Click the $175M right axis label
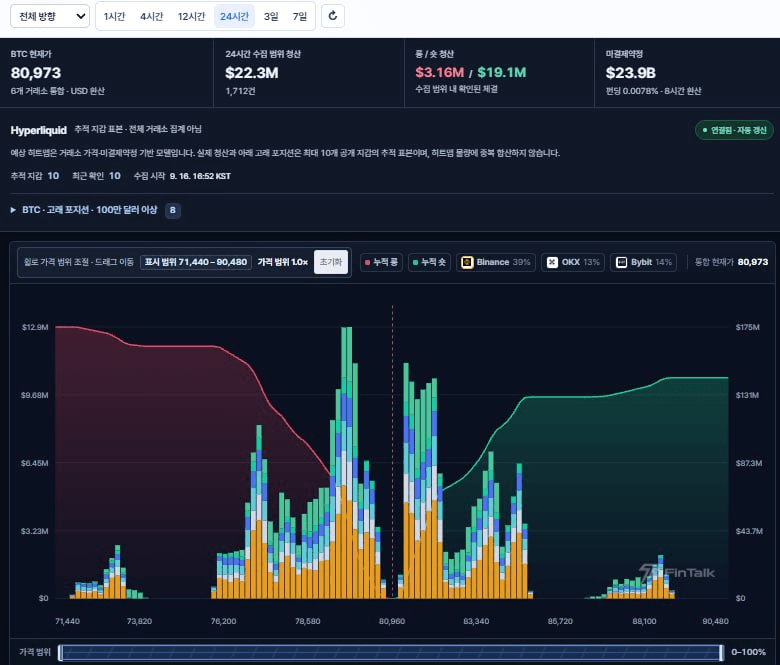 click(x=748, y=327)
